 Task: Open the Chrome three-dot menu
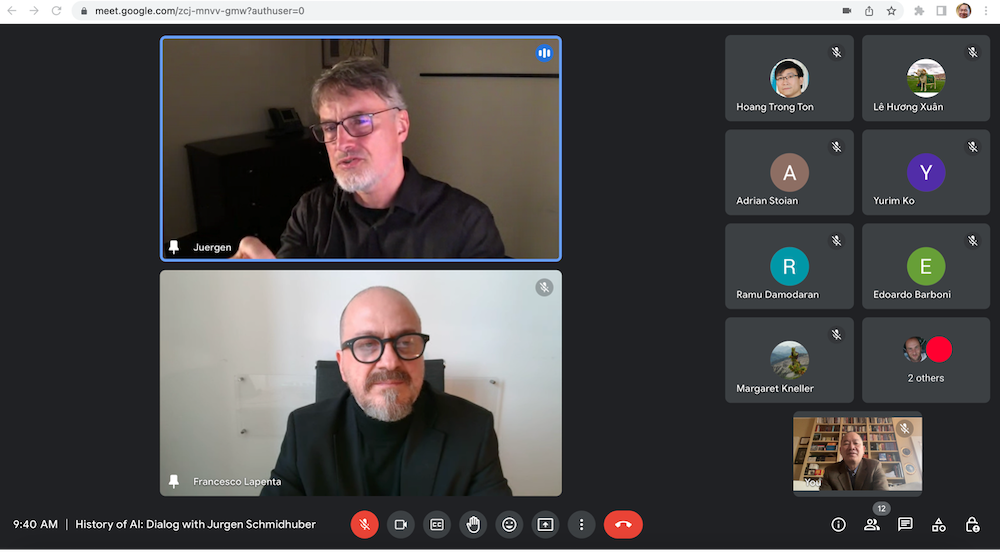pyautogui.click(x=986, y=11)
